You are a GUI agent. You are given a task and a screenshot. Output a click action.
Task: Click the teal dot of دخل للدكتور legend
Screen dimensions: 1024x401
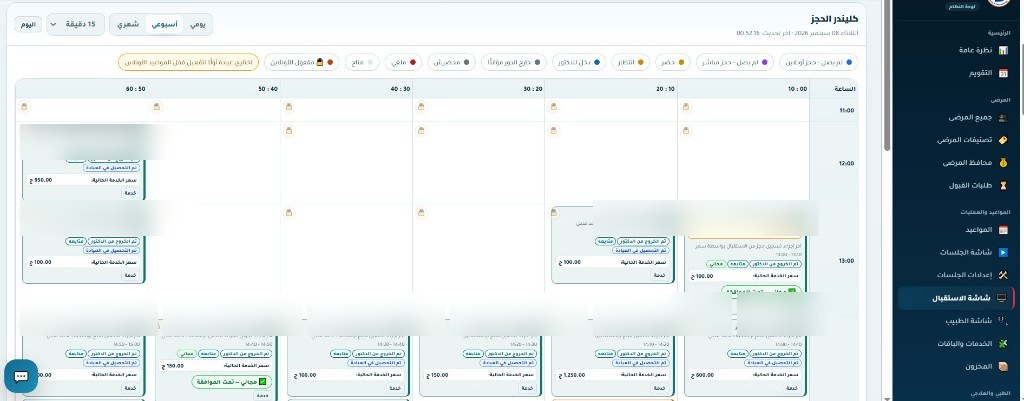[596, 63]
